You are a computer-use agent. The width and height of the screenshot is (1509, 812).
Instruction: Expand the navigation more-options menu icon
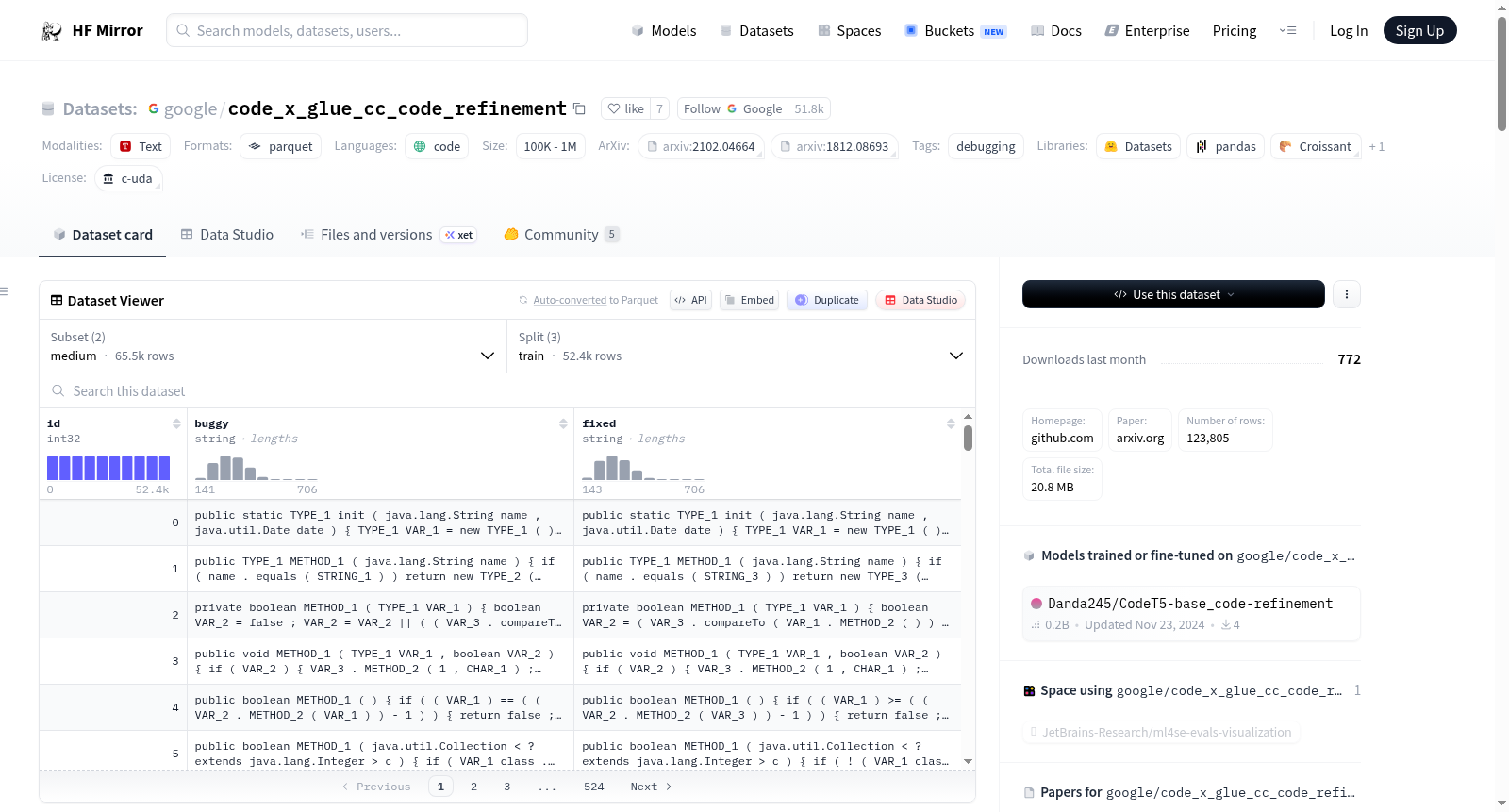tap(1287, 31)
